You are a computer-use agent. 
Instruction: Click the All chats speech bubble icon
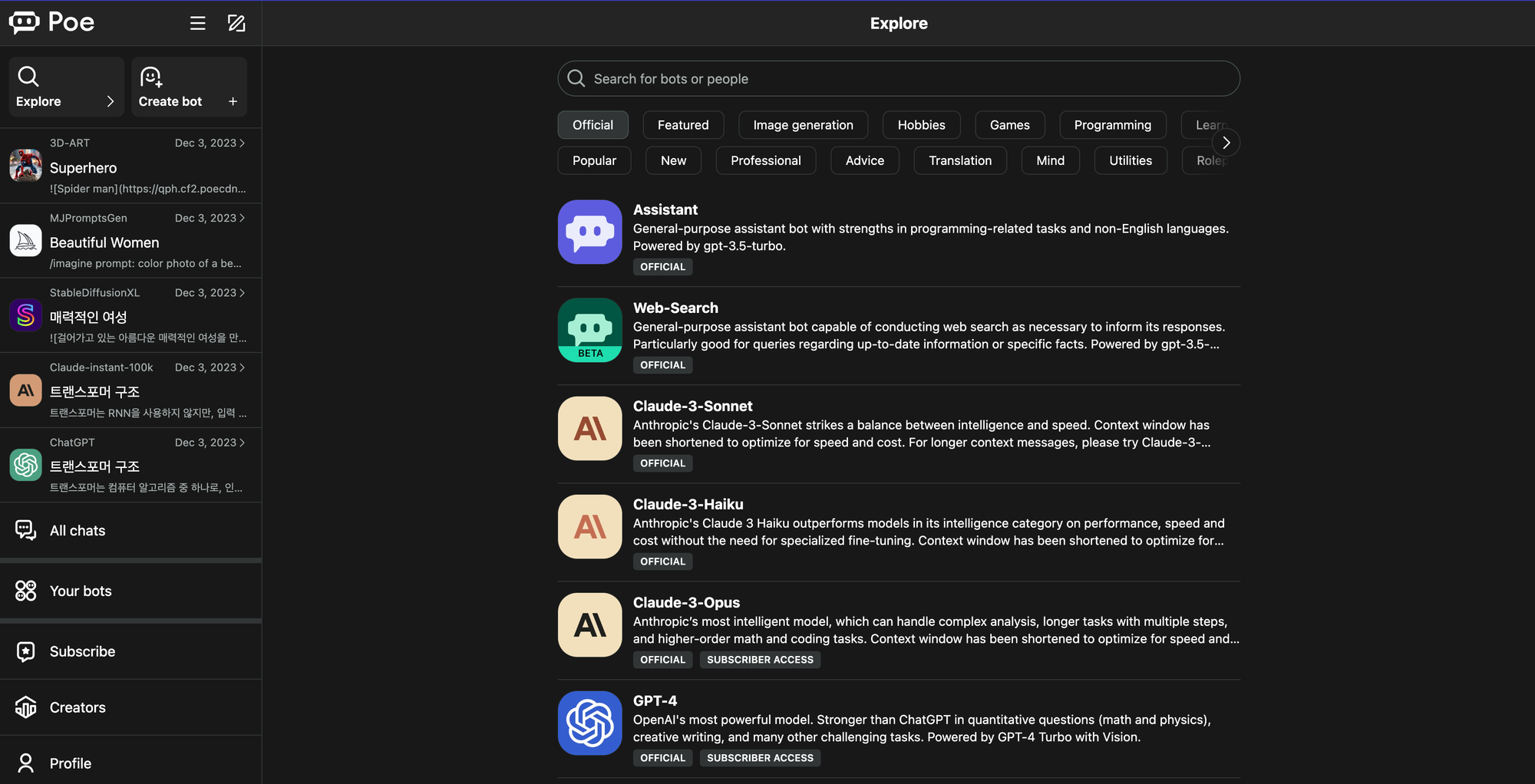coord(25,530)
